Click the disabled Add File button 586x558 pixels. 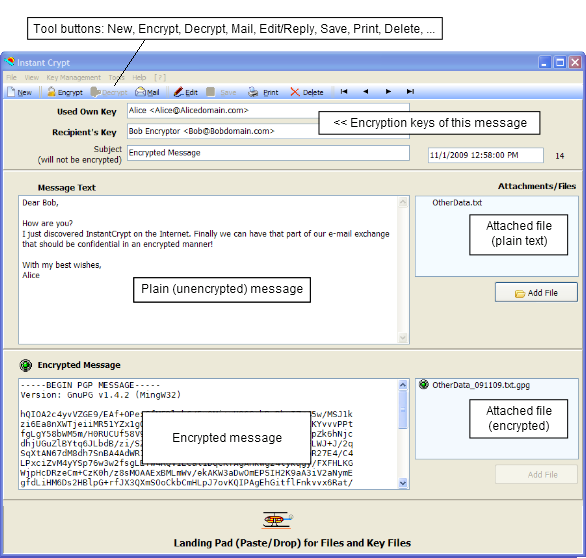point(536,475)
